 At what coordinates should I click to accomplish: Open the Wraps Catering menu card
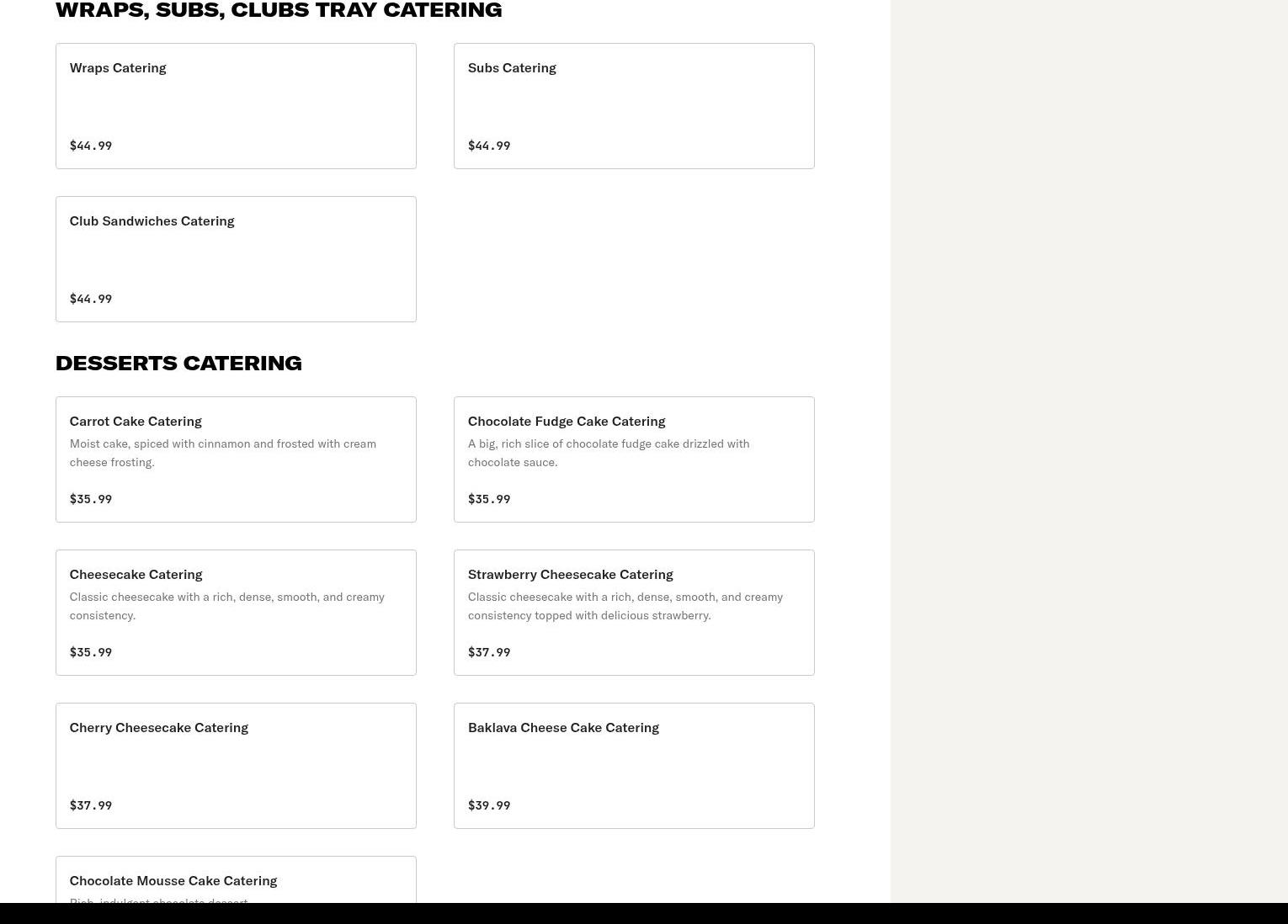click(236, 106)
